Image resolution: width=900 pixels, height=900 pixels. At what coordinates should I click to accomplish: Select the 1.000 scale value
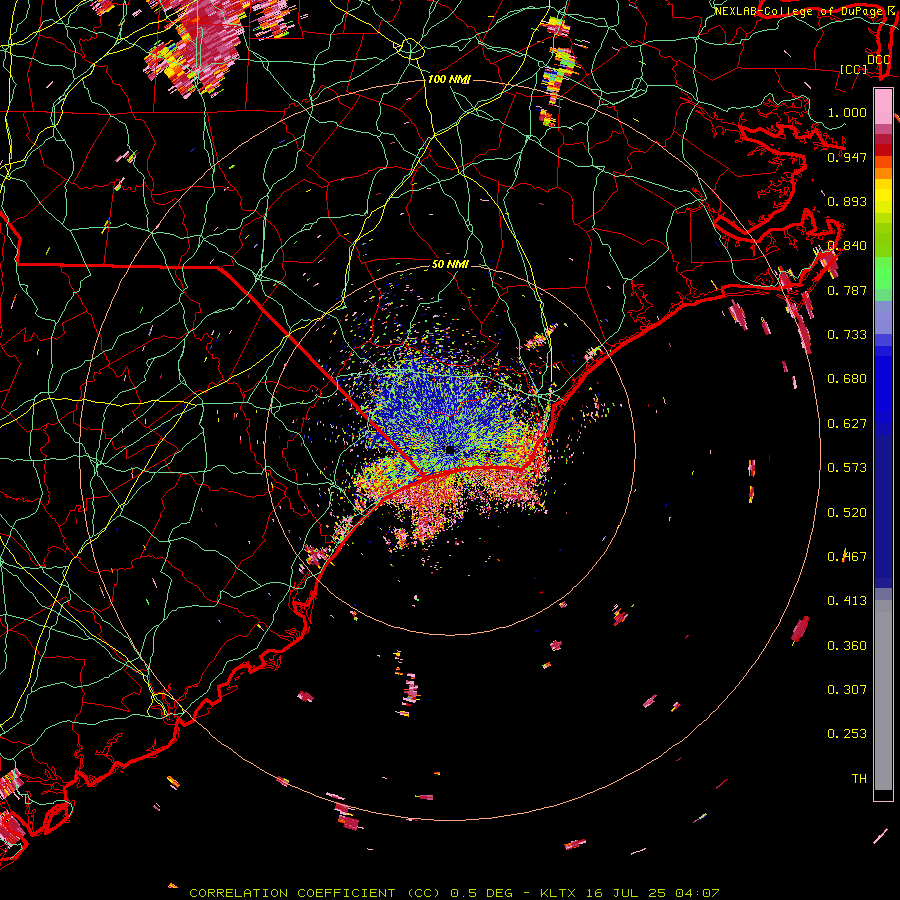pyautogui.click(x=847, y=112)
